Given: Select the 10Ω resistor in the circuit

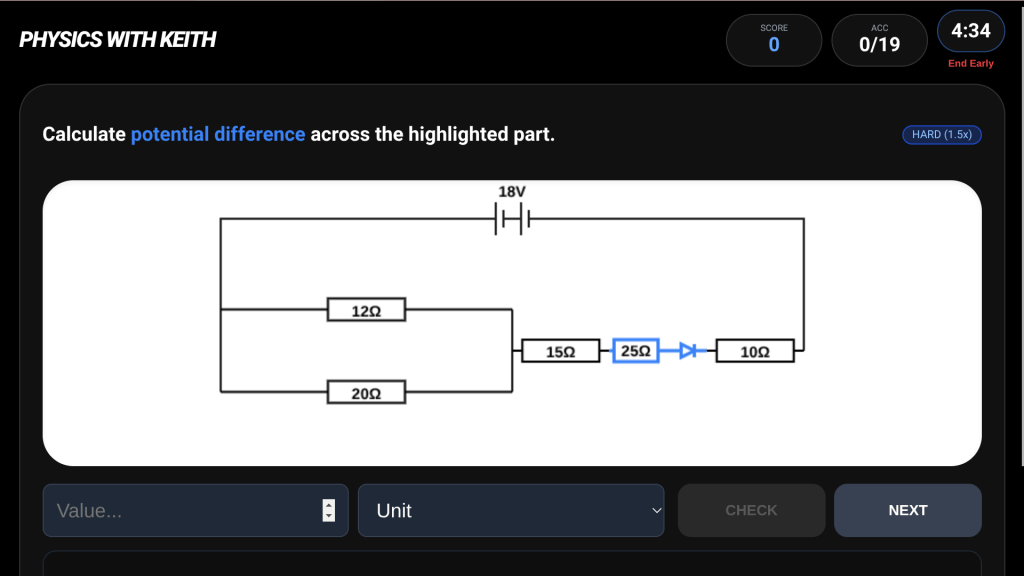Looking at the screenshot, I should pos(755,351).
